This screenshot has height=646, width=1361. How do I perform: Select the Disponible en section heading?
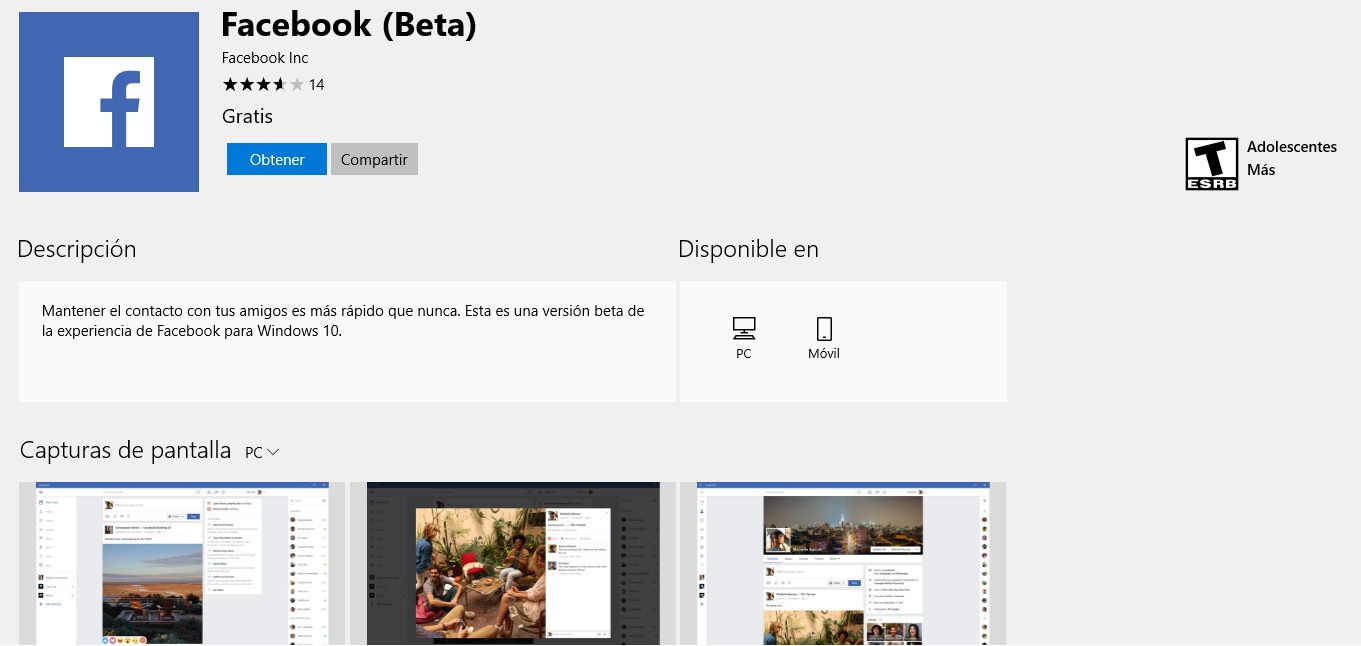click(748, 248)
